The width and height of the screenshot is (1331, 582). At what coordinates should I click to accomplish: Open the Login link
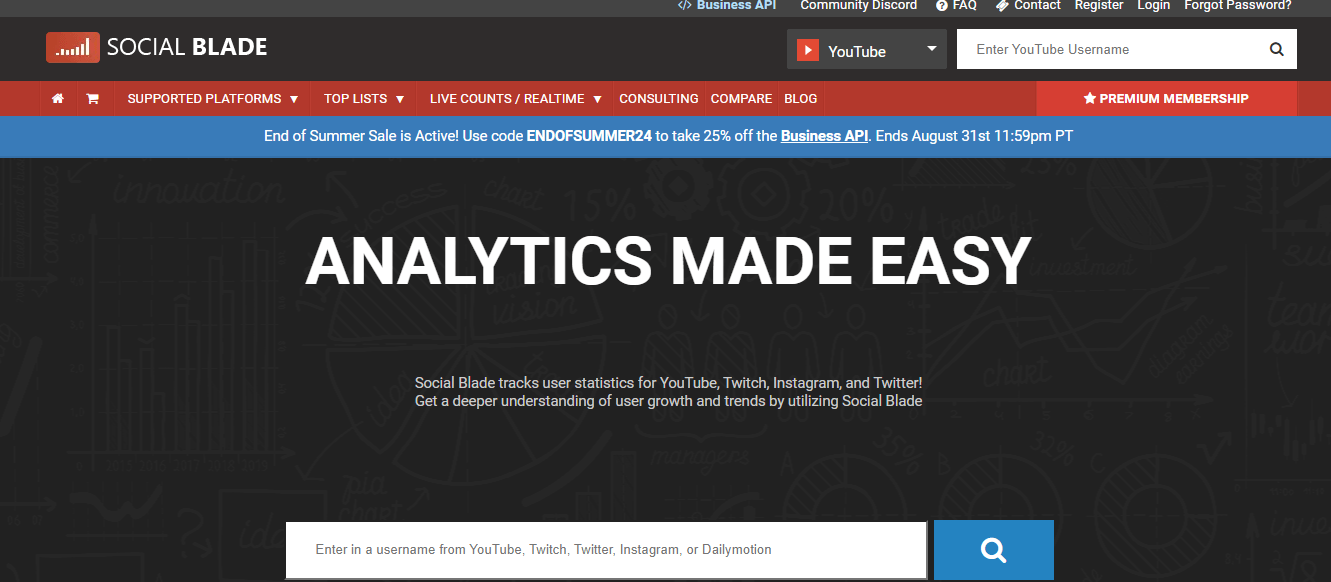point(1153,5)
